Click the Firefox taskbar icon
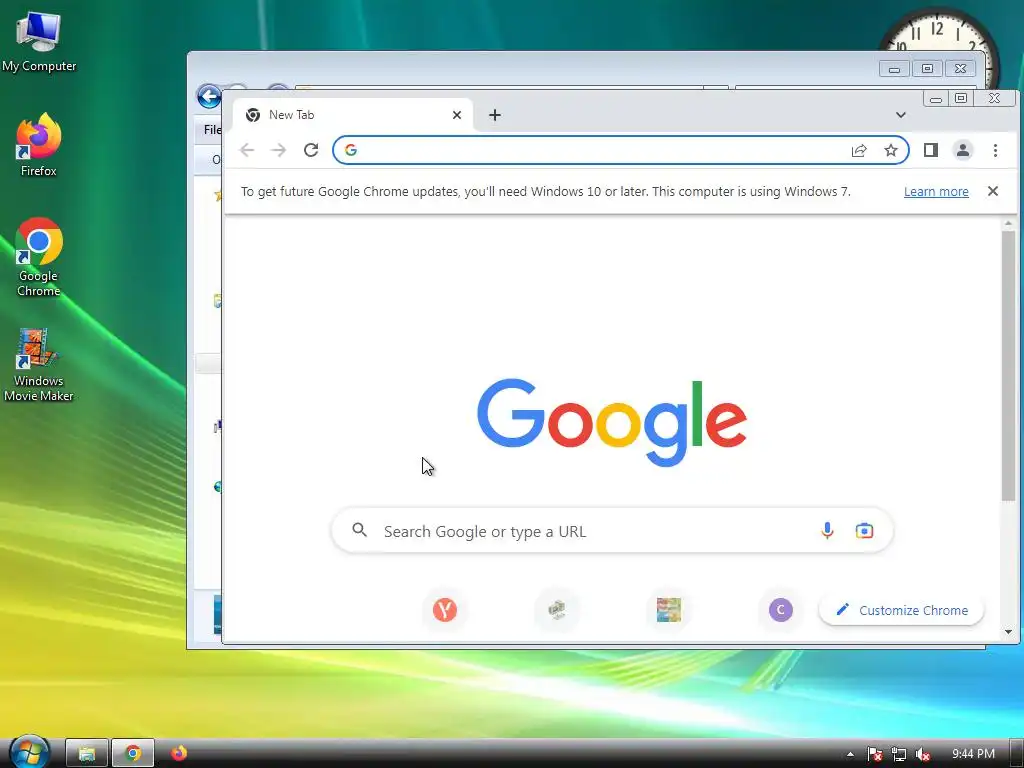The image size is (1024, 768). [x=179, y=753]
